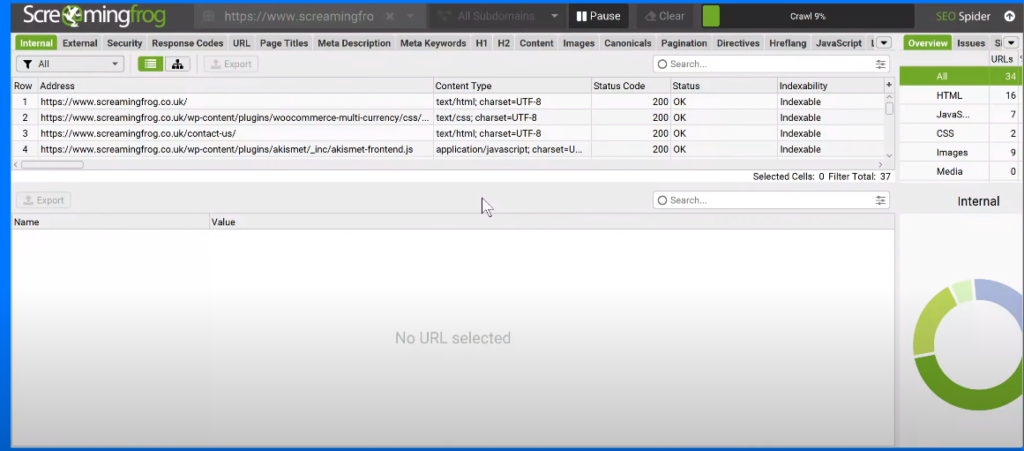Open the Meta Keywords tab

click(x=433, y=43)
